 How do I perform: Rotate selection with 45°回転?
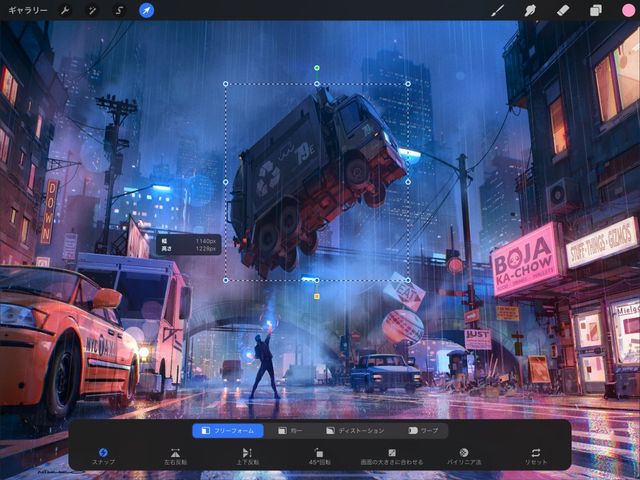[319, 456]
